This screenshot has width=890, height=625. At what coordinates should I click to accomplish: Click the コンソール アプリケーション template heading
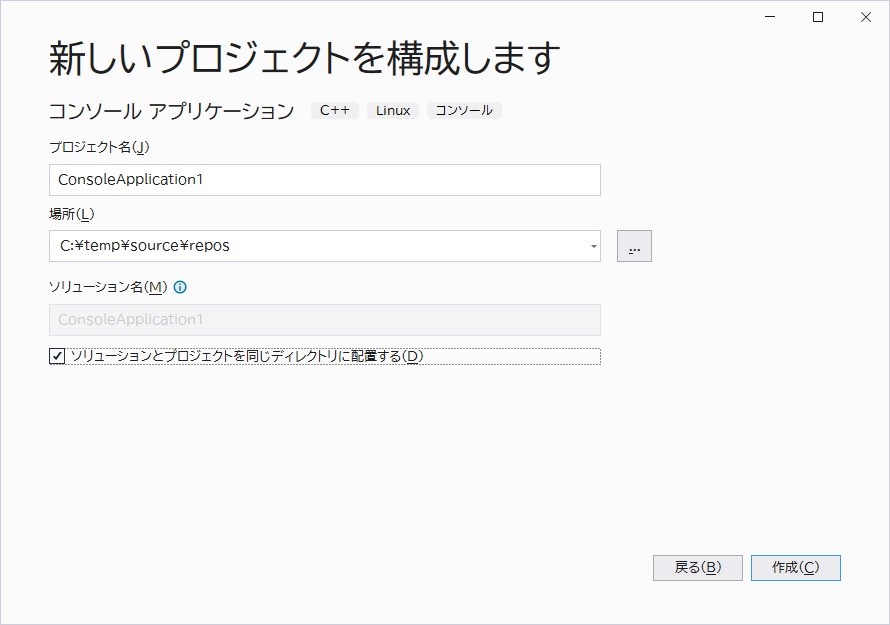(171, 111)
